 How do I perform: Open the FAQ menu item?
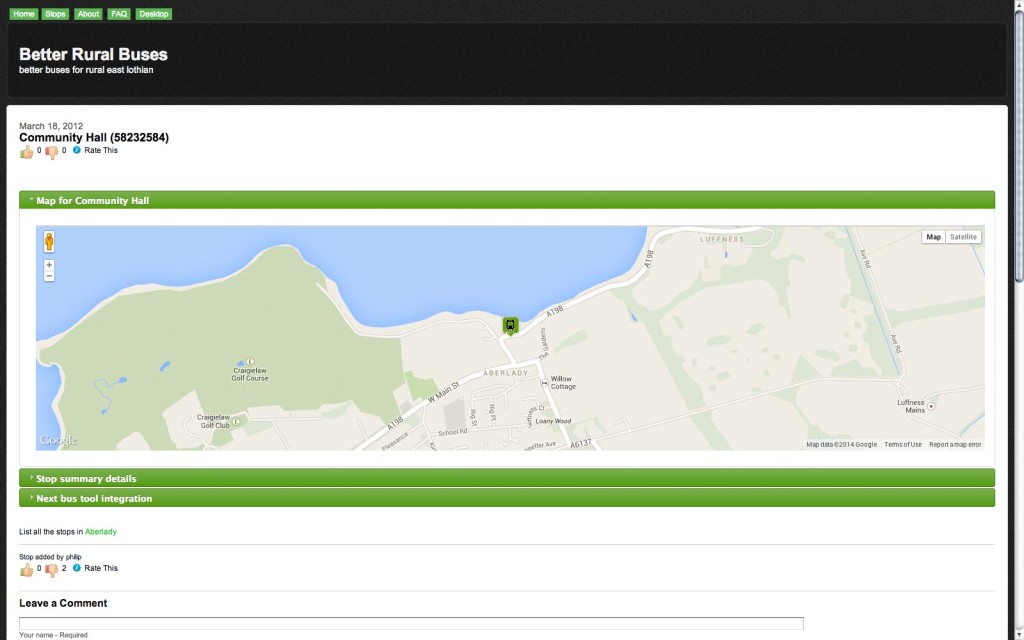pyautogui.click(x=119, y=14)
